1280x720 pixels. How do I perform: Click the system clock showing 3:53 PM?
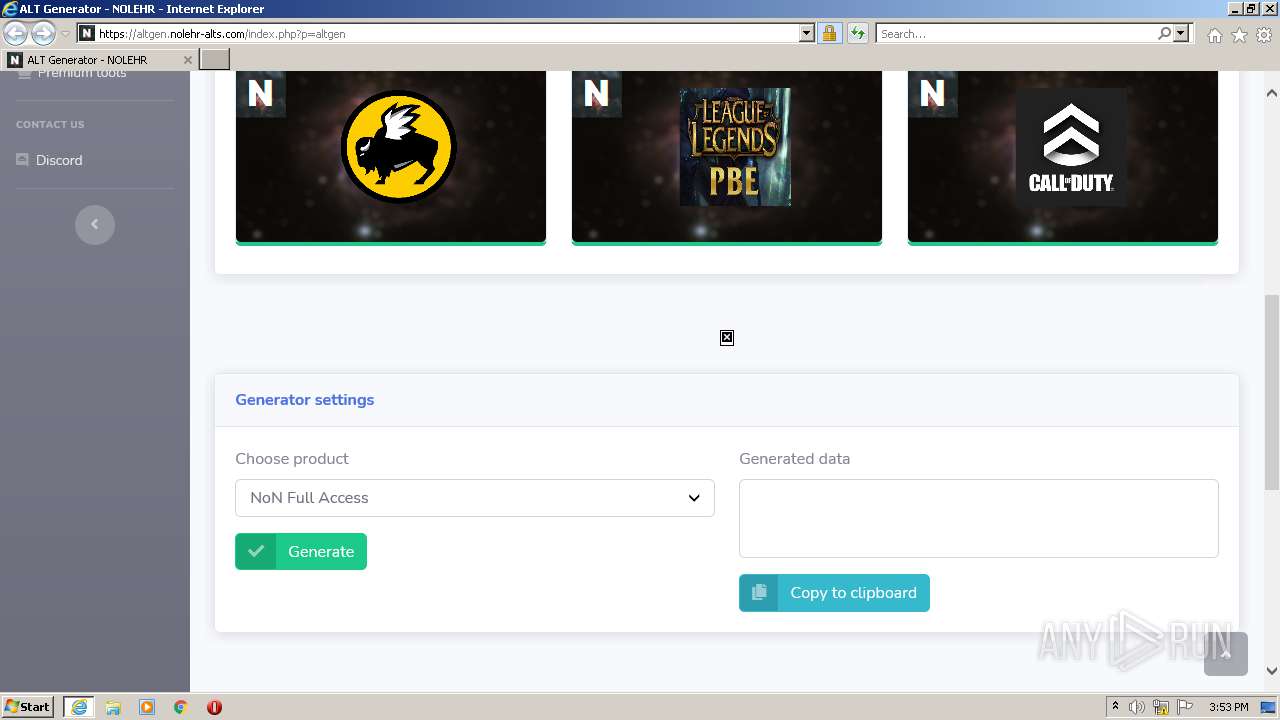(1228, 707)
